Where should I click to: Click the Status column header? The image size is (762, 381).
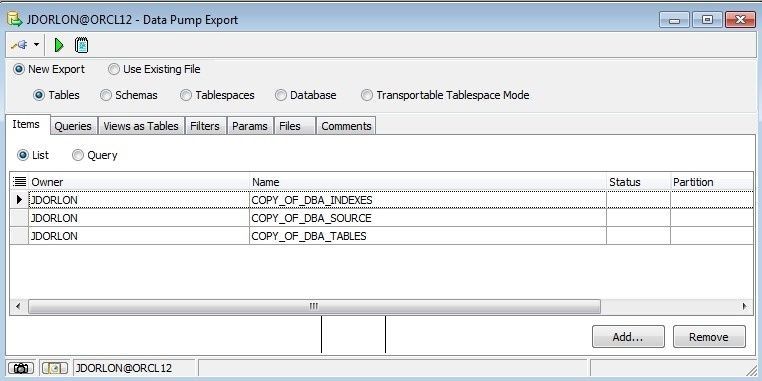pos(638,182)
